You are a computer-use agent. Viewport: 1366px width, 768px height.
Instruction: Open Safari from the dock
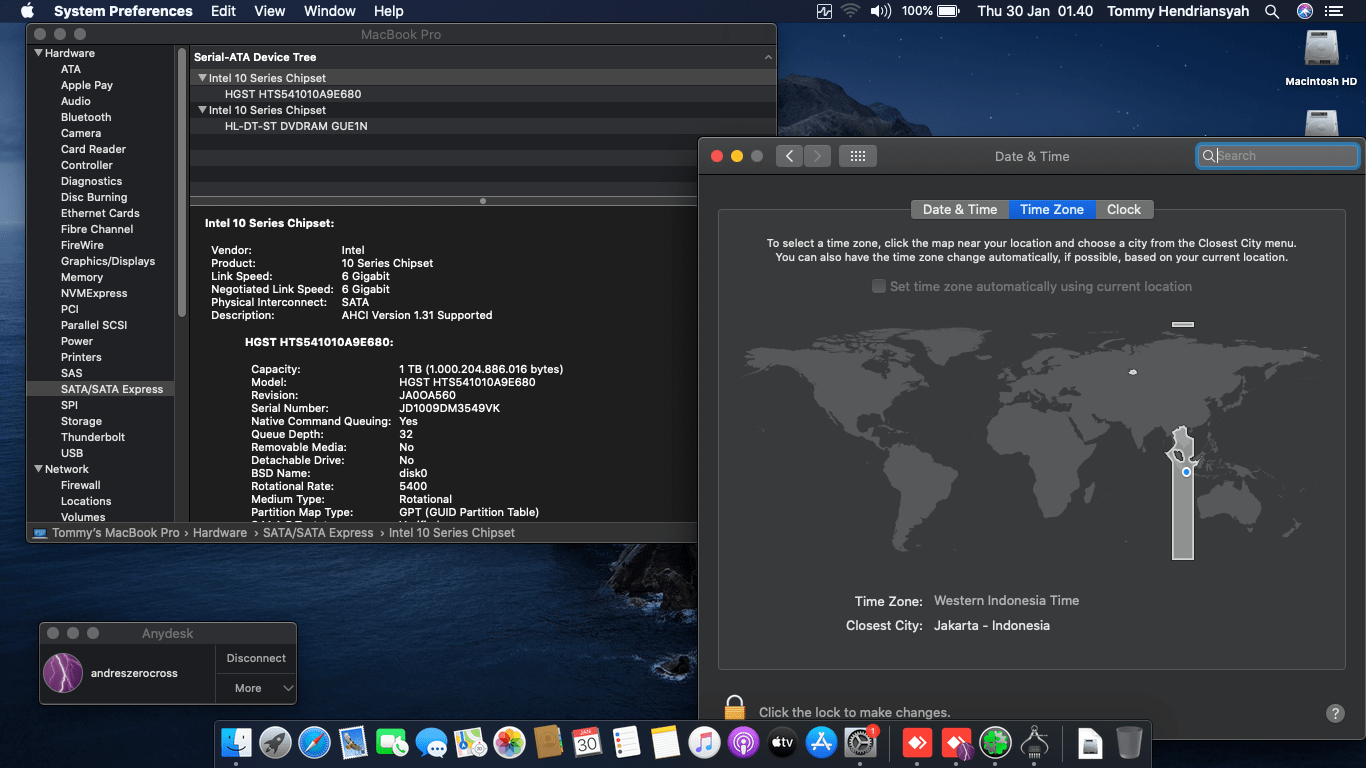[314, 743]
